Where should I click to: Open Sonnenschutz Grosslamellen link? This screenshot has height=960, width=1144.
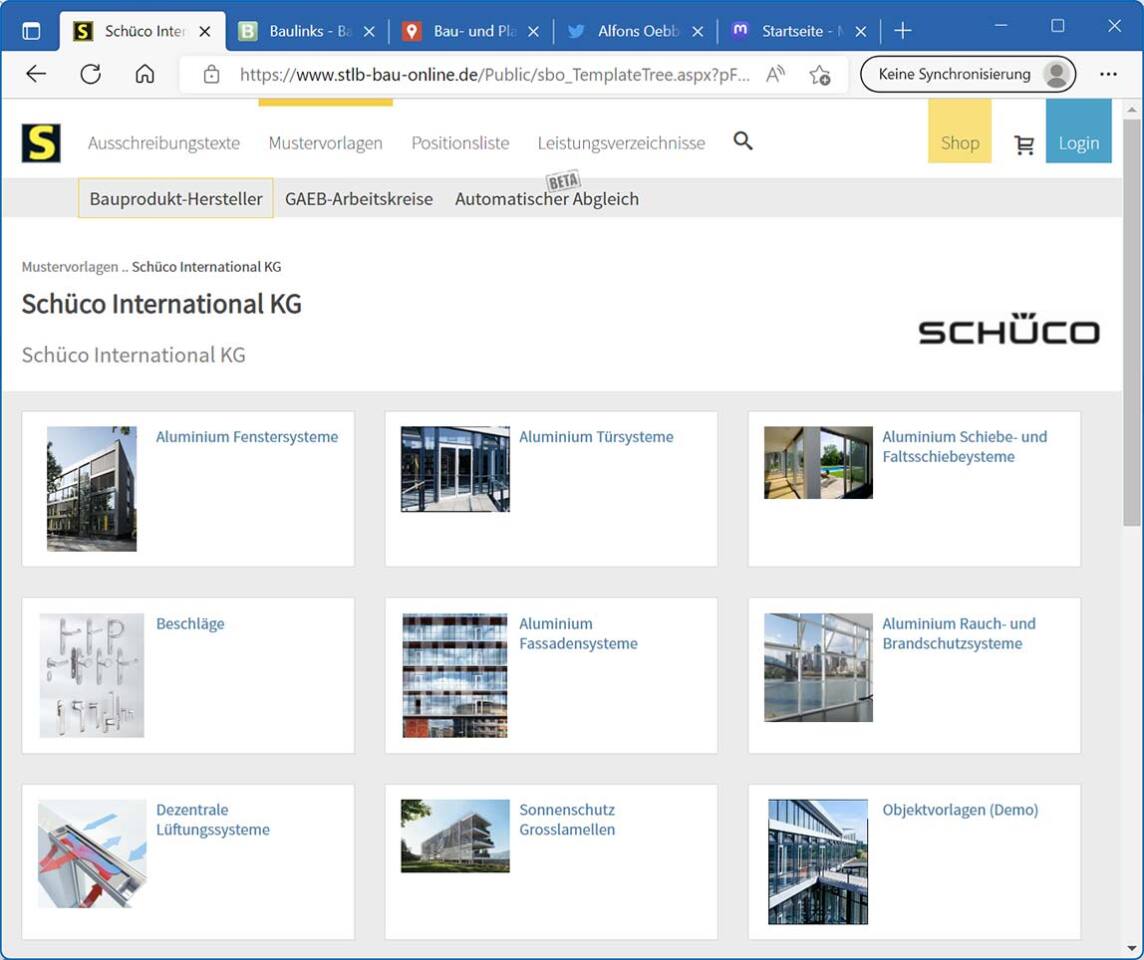(567, 819)
